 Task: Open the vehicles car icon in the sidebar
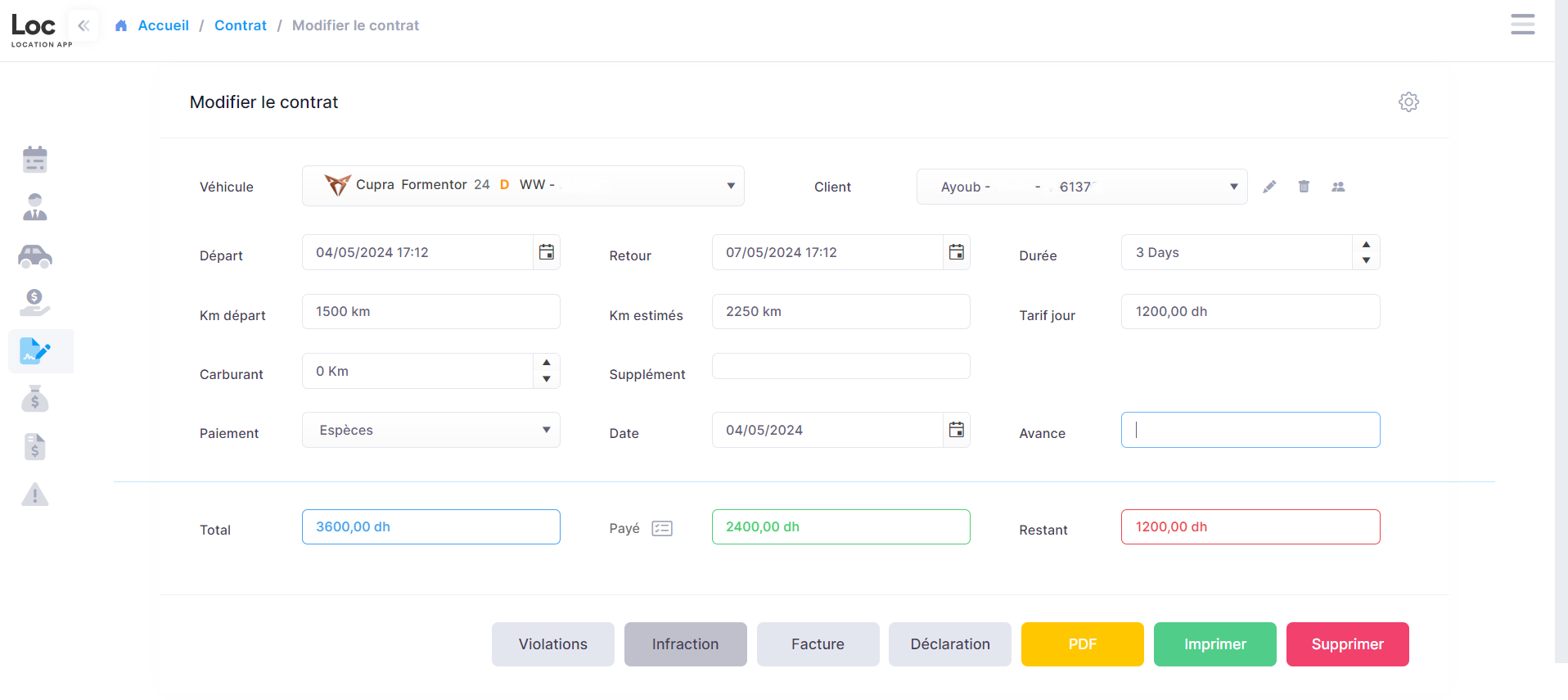point(35,256)
